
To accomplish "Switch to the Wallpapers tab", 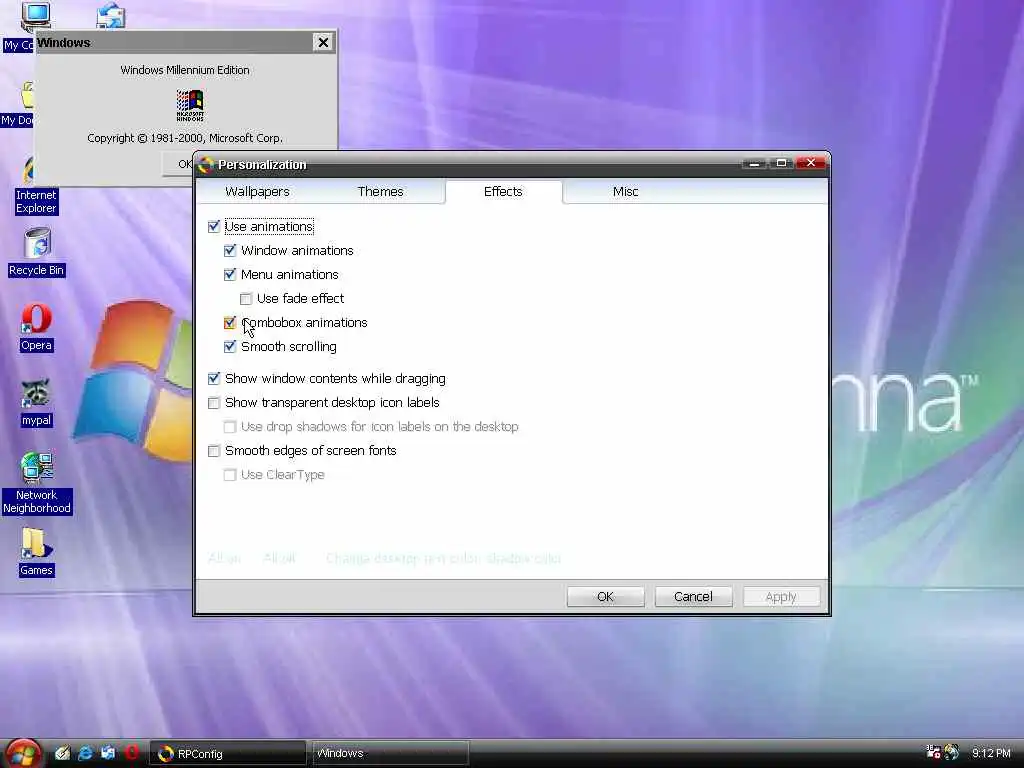I will [x=257, y=191].
